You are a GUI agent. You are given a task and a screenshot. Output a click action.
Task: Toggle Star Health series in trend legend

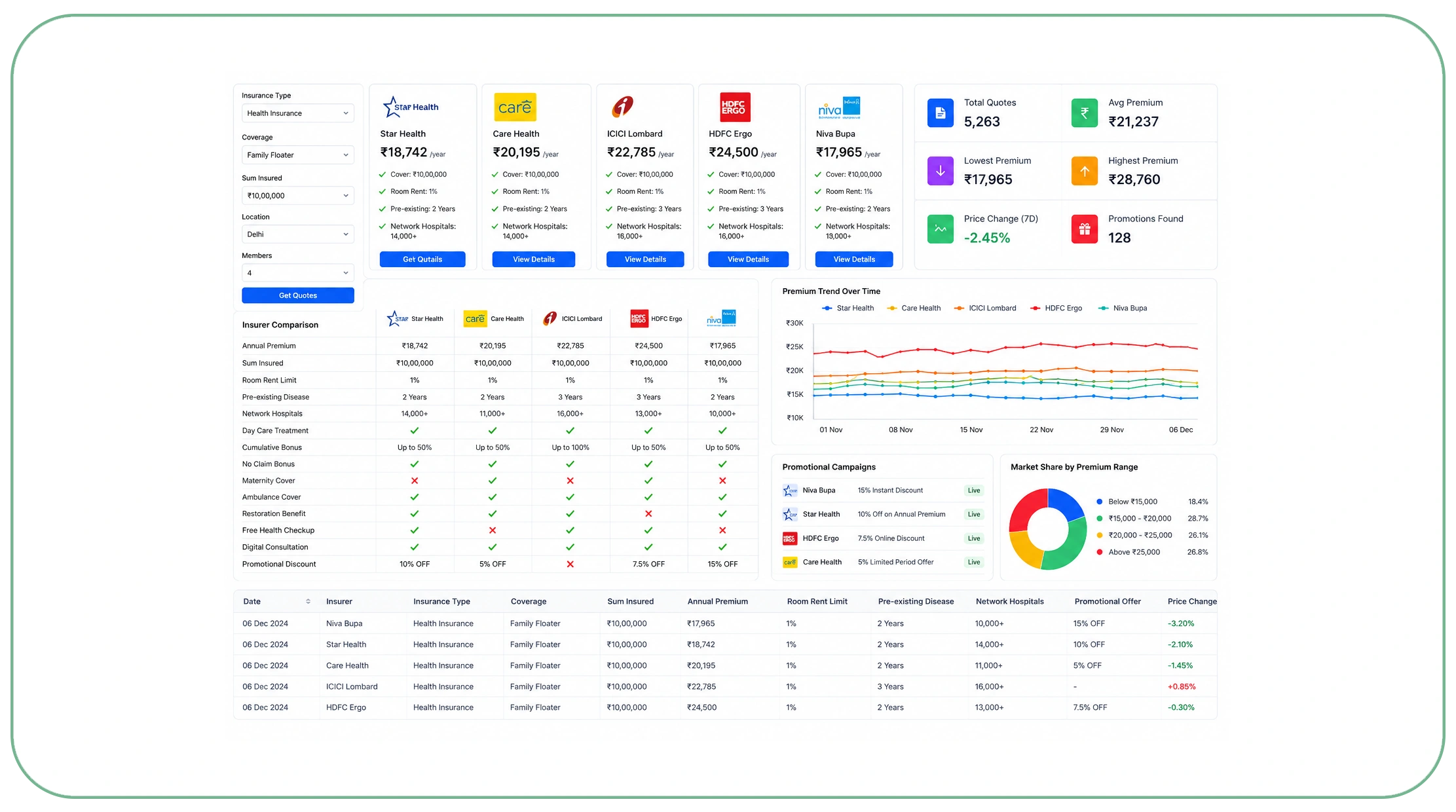click(848, 308)
